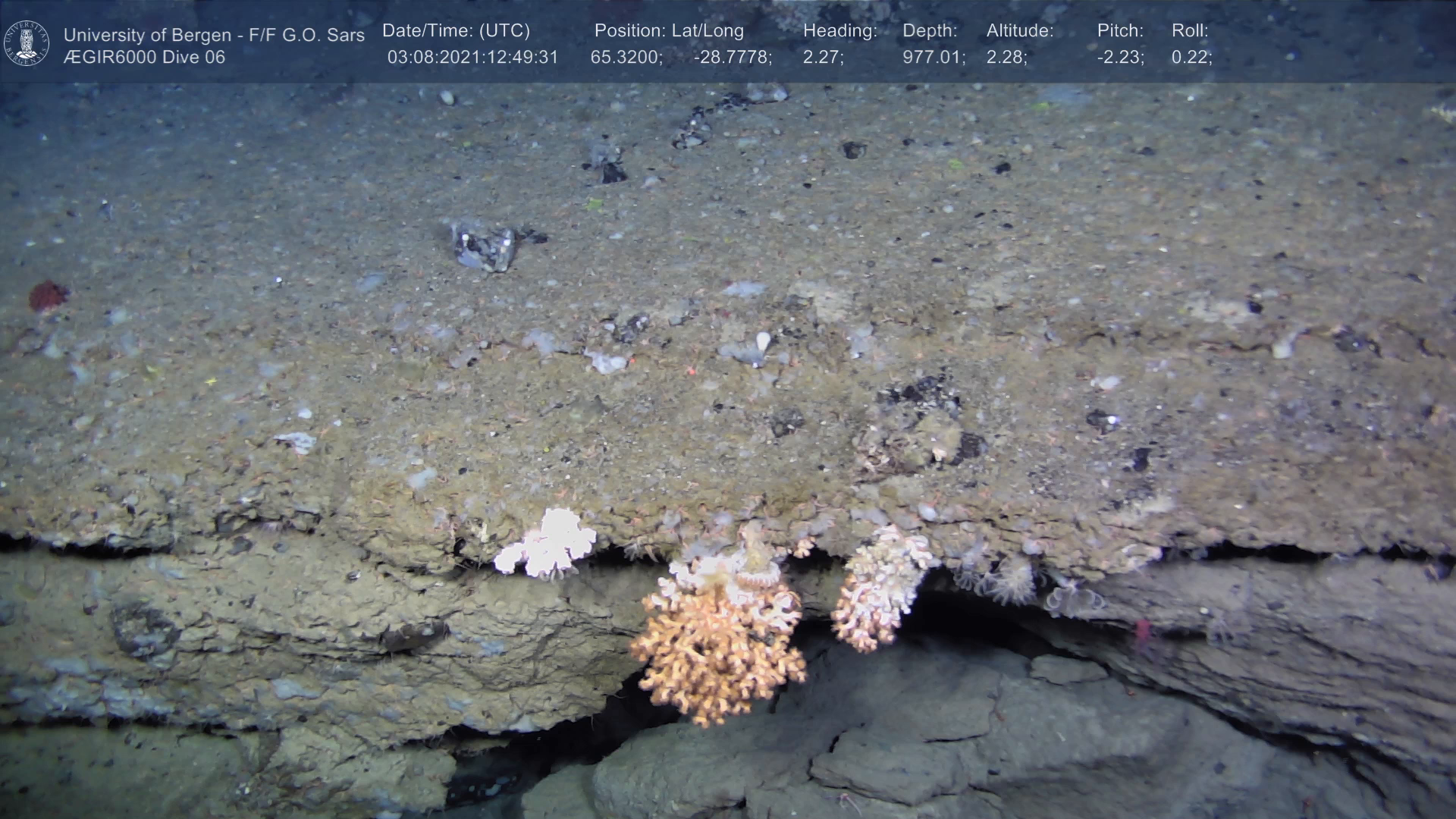1456x819 pixels.
Task: Click the large orange coral colony
Action: pos(717,652)
